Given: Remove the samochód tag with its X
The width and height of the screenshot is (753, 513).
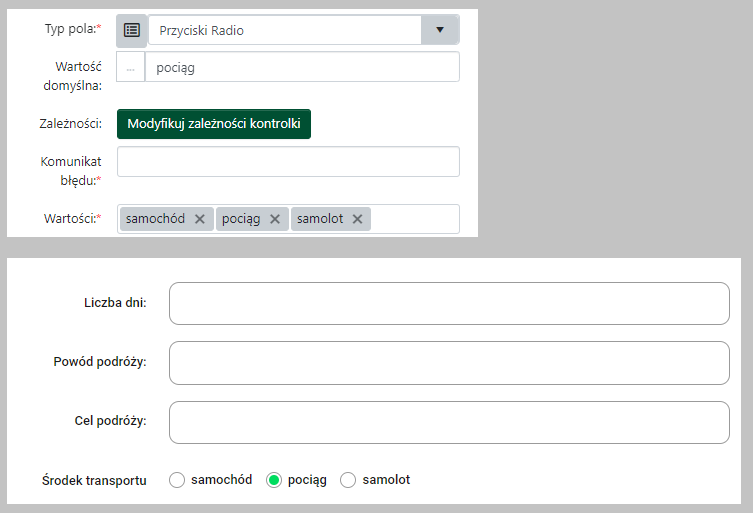Looking at the screenshot, I should tap(199, 219).
